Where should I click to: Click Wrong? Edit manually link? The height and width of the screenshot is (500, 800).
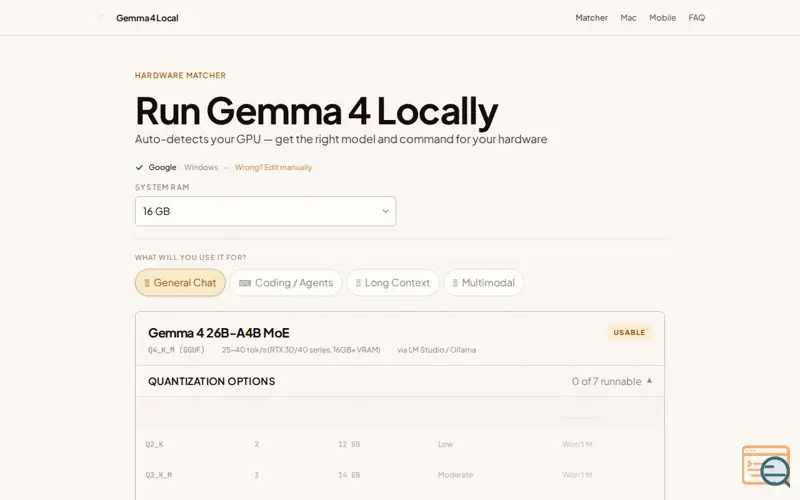[273, 167]
